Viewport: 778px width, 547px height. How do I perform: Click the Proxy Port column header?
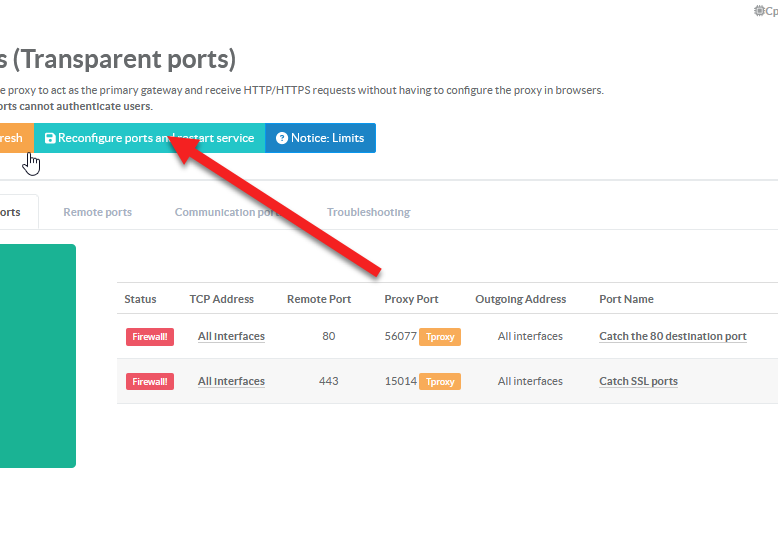411,299
